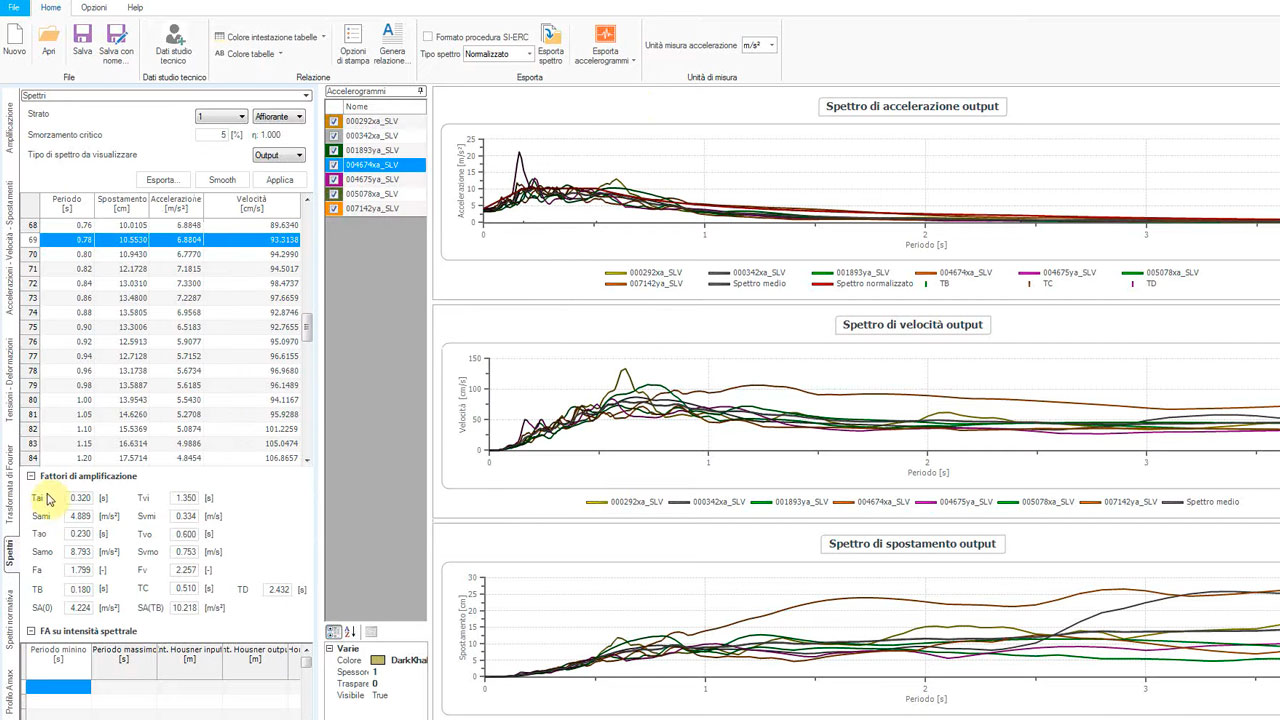
Task: Toggle the 007142ya_SLV accelerogram checkbox
Action: tap(334, 209)
